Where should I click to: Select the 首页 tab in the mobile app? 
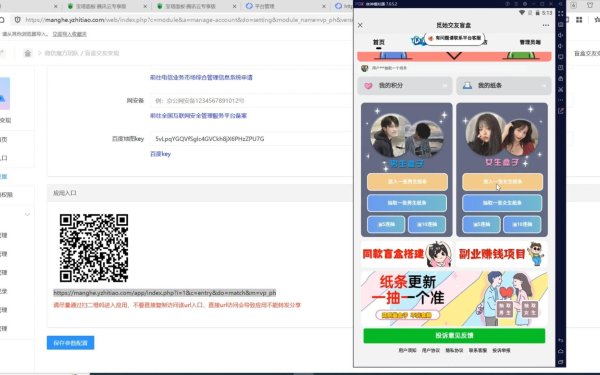click(378, 42)
